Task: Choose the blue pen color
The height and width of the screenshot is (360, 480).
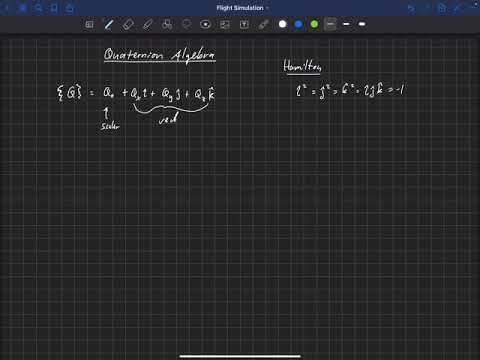Action: point(298,24)
